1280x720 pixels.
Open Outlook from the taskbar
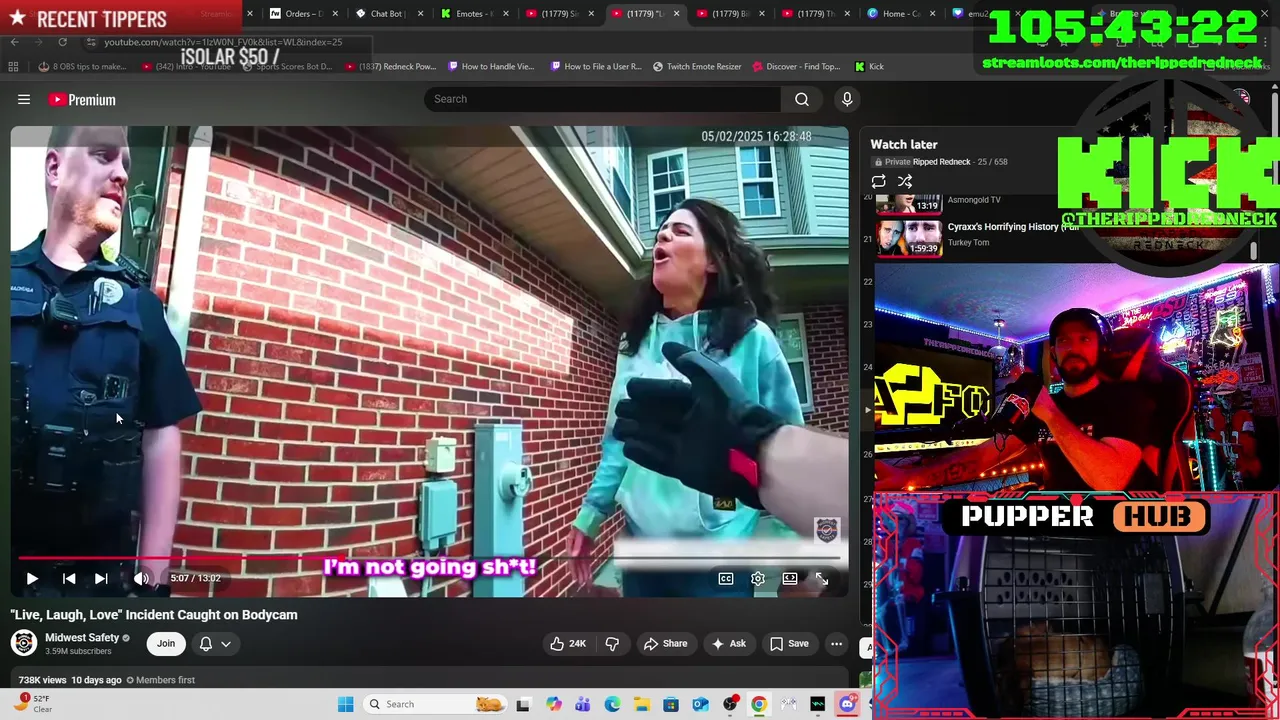tap(700, 704)
